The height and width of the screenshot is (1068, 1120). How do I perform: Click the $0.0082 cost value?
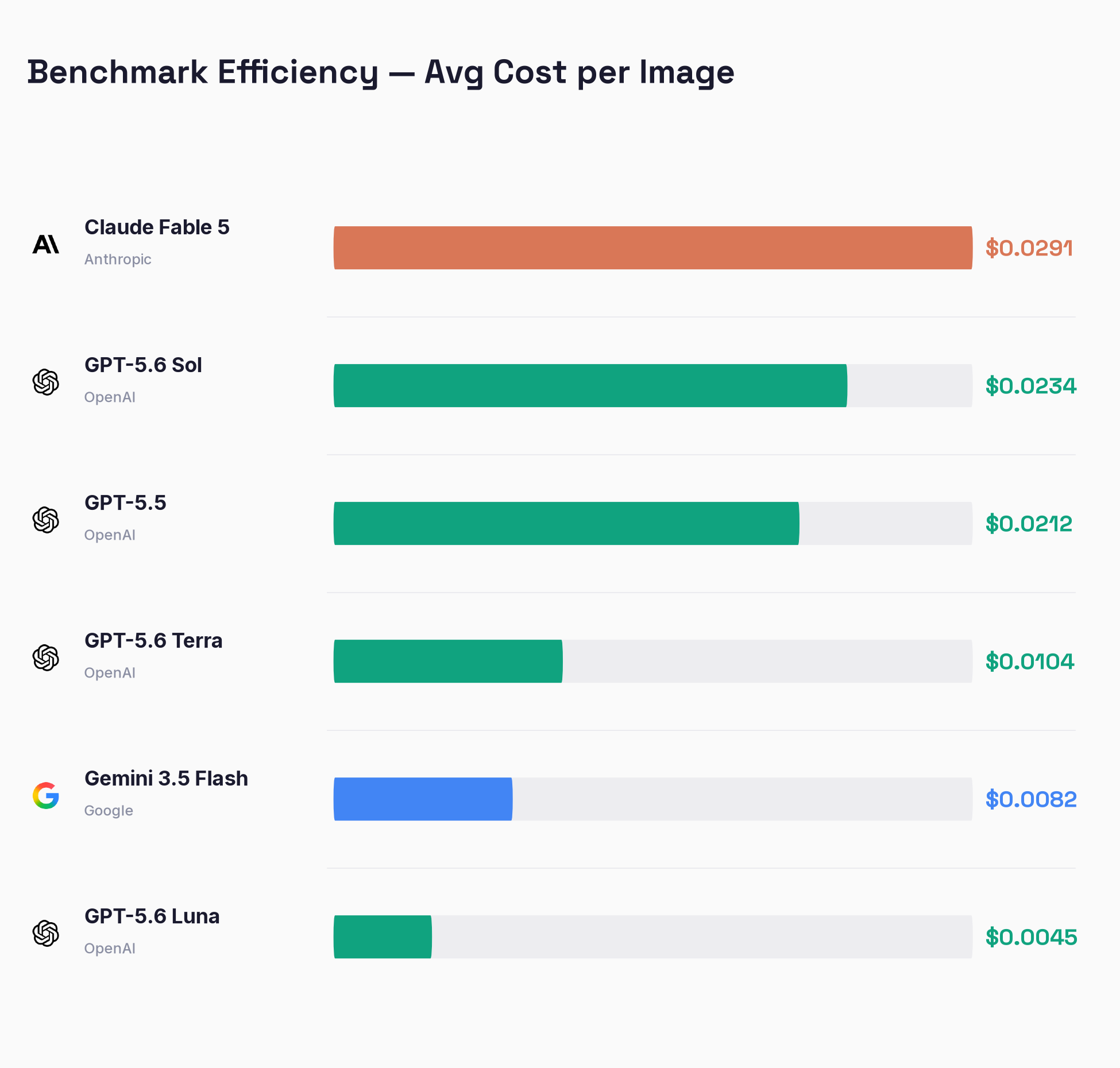coord(1031,799)
